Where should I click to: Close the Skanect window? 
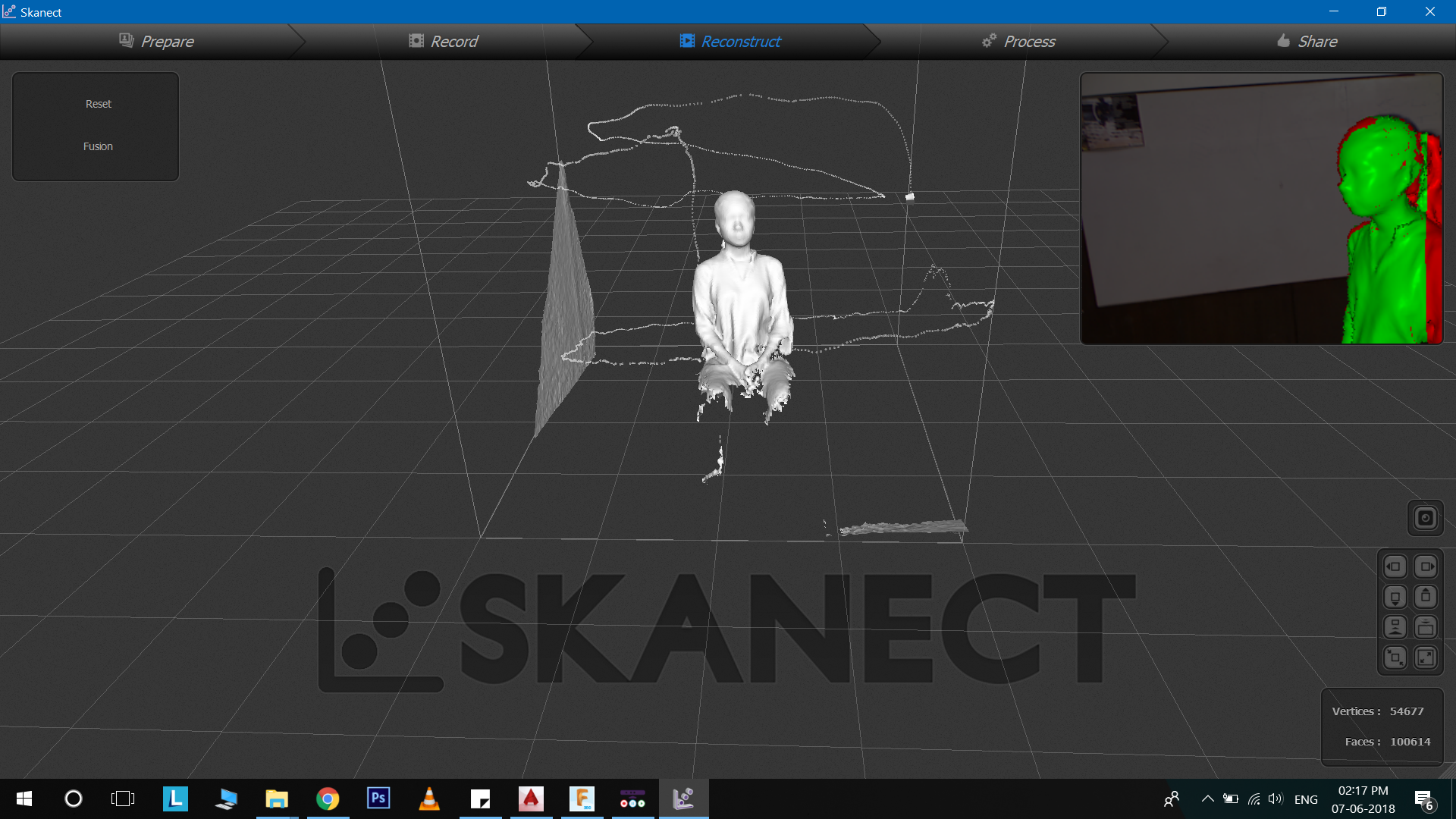click(1430, 11)
